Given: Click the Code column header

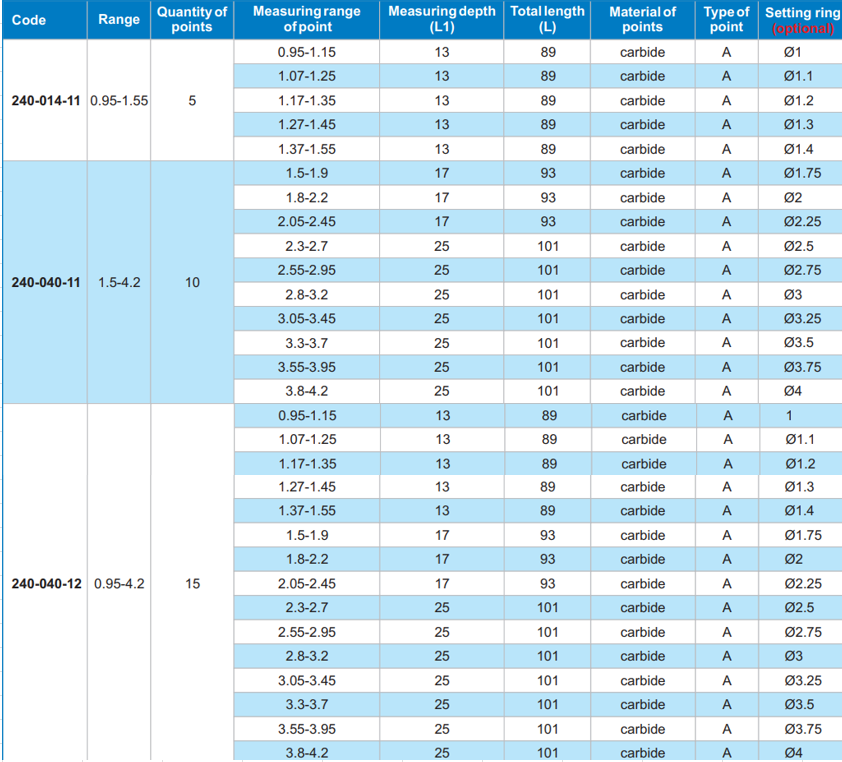Looking at the screenshot, I should 29,20.
